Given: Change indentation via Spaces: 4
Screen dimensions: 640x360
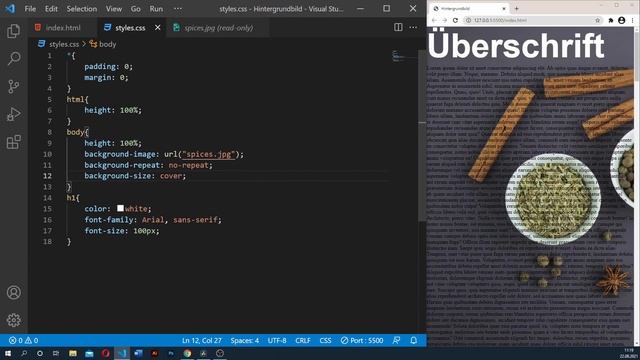Looking at the screenshot, I should 244,340.
